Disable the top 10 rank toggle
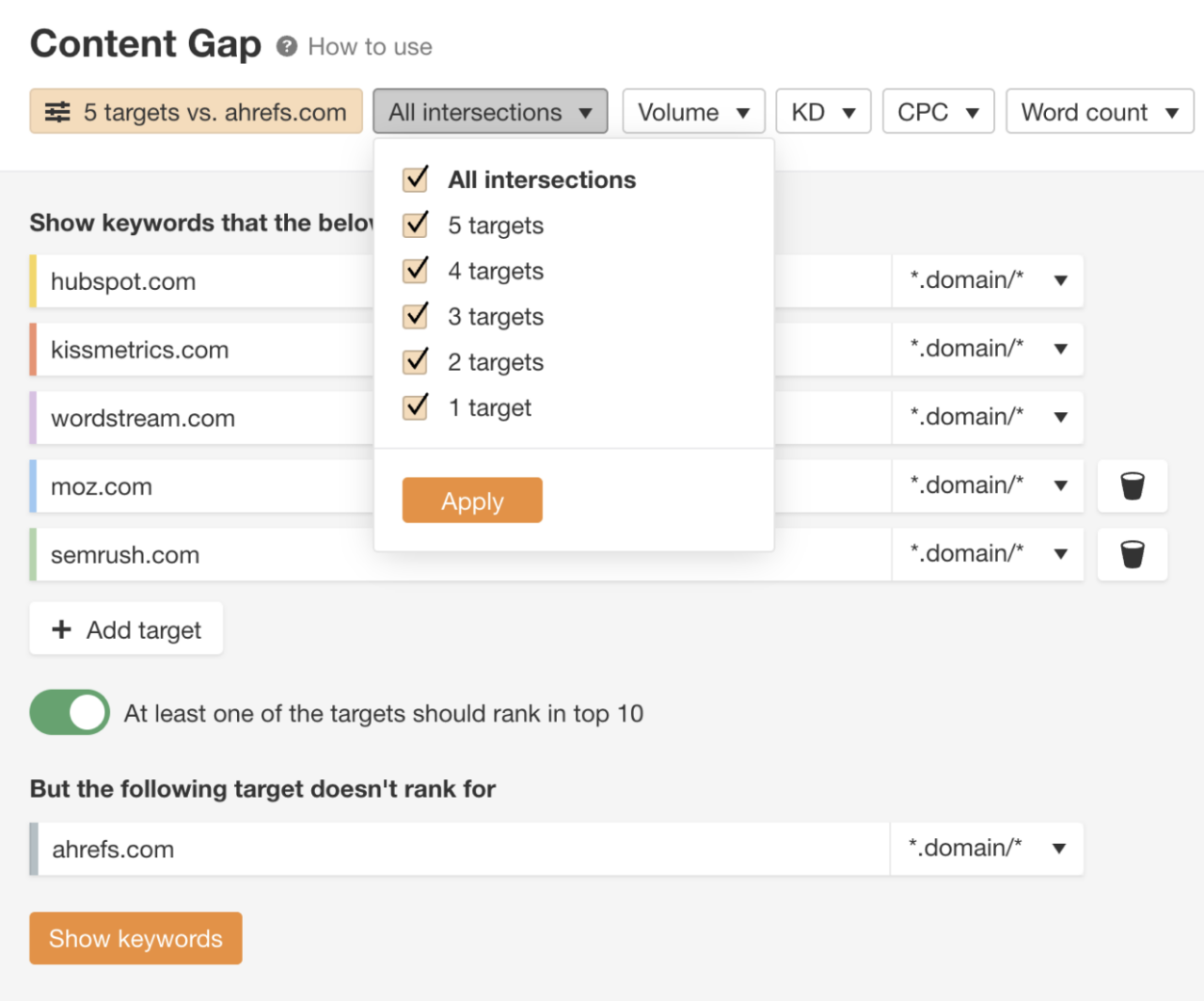The height and width of the screenshot is (1001, 1204). coord(70,712)
